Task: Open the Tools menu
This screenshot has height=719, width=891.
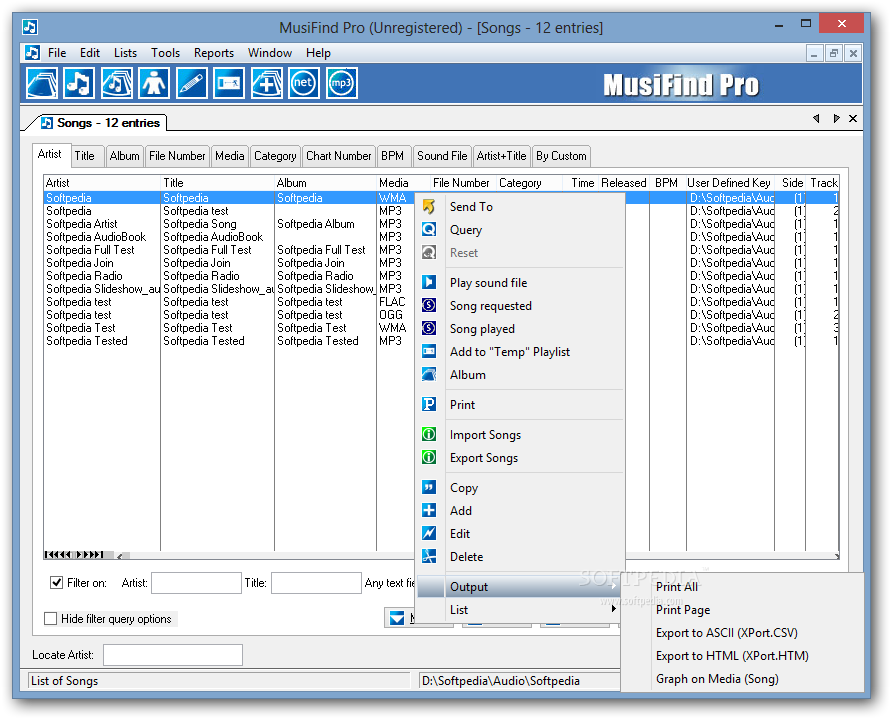Action: pos(165,53)
